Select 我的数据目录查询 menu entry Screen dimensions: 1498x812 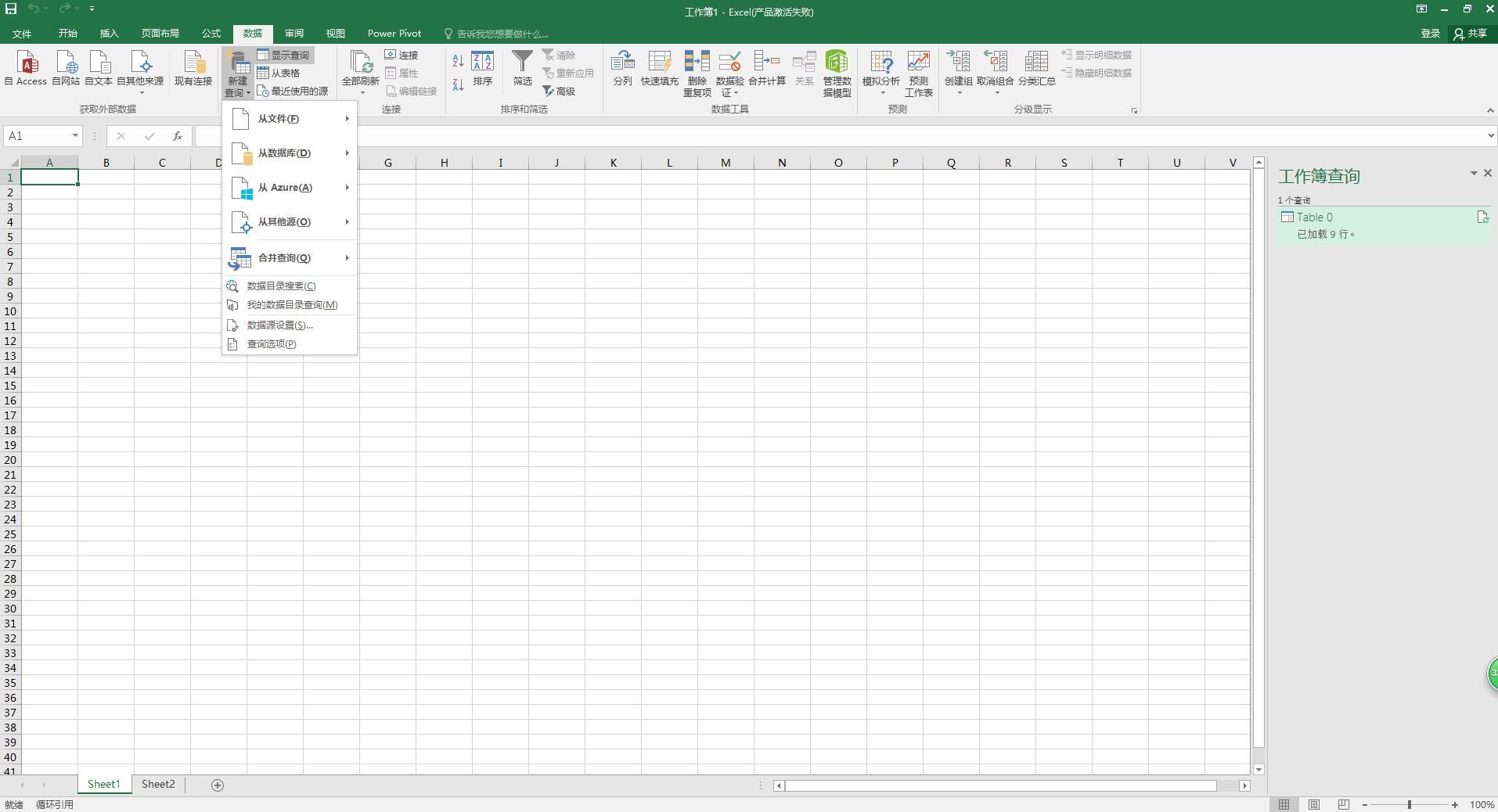pyautogui.click(x=290, y=305)
